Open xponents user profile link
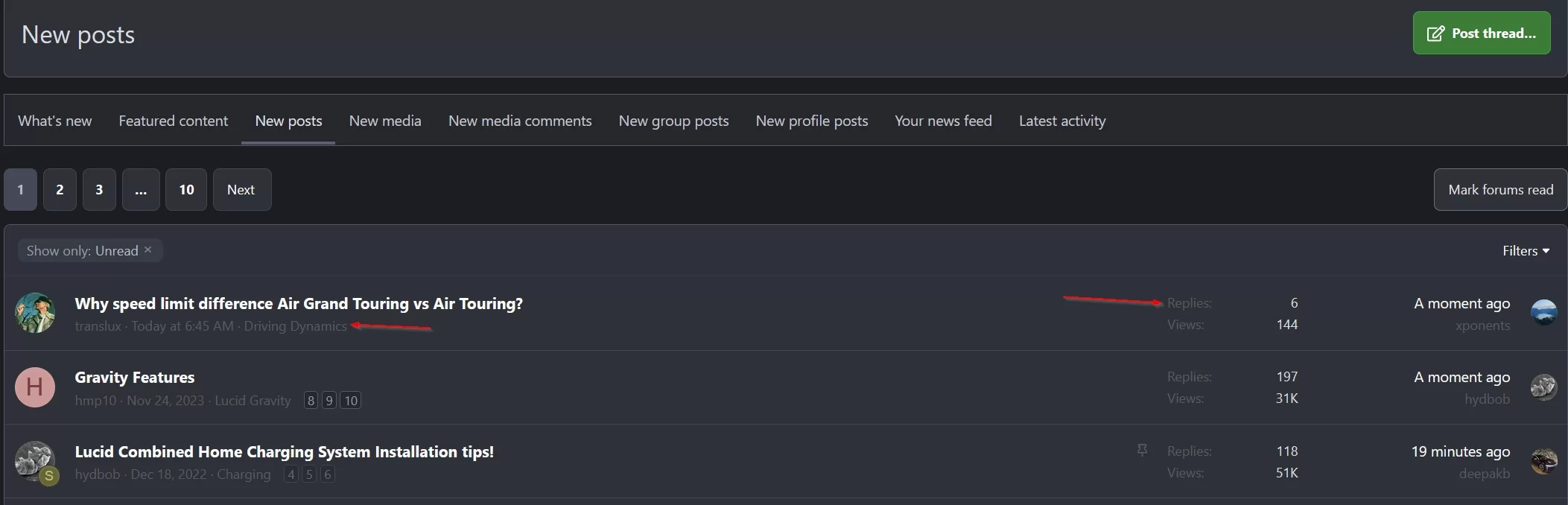The image size is (1568, 505). (x=1482, y=325)
